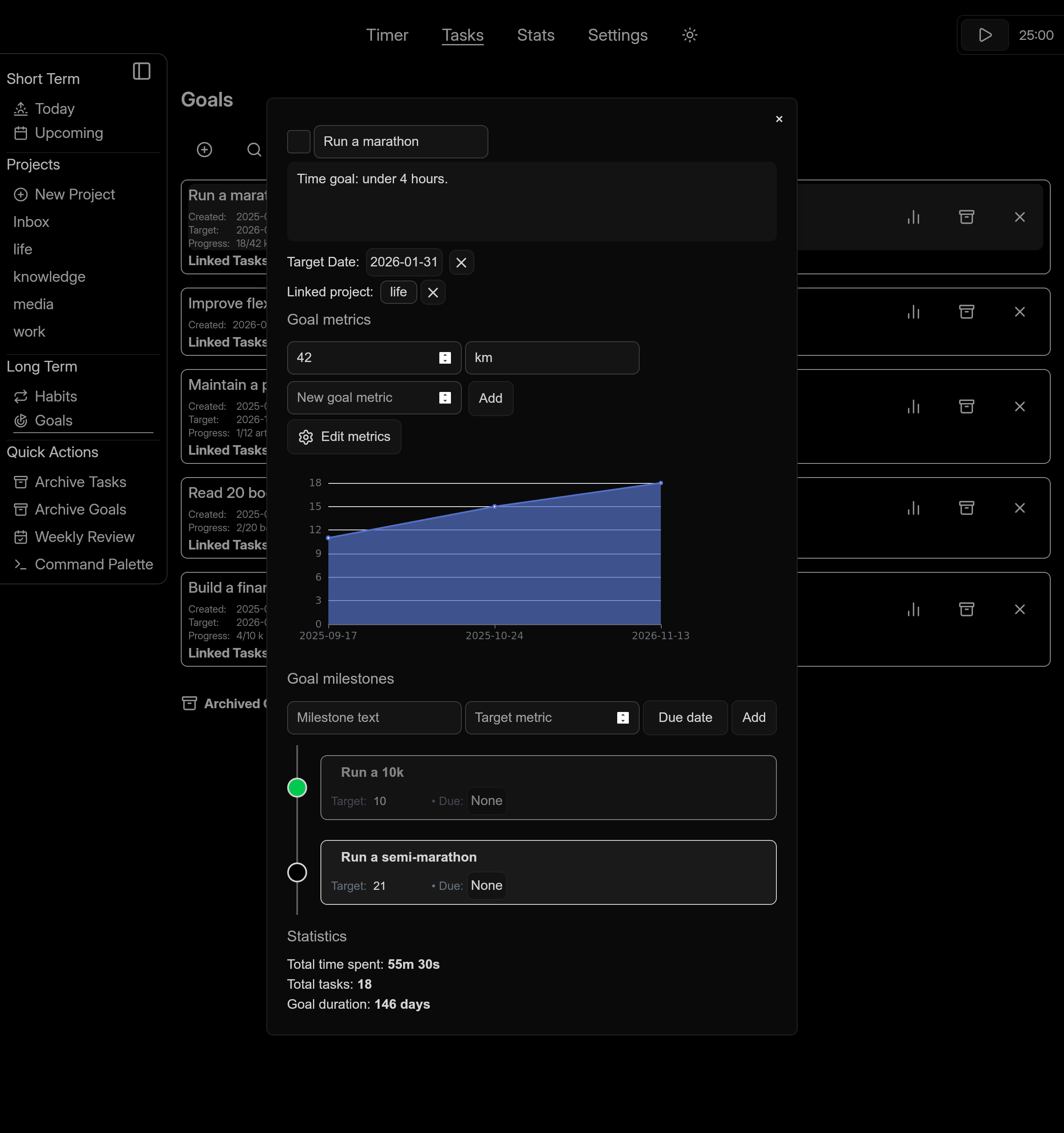Pick a milestone Due date
Image resolution: width=1064 pixels, height=1133 pixels.
click(x=685, y=717)
